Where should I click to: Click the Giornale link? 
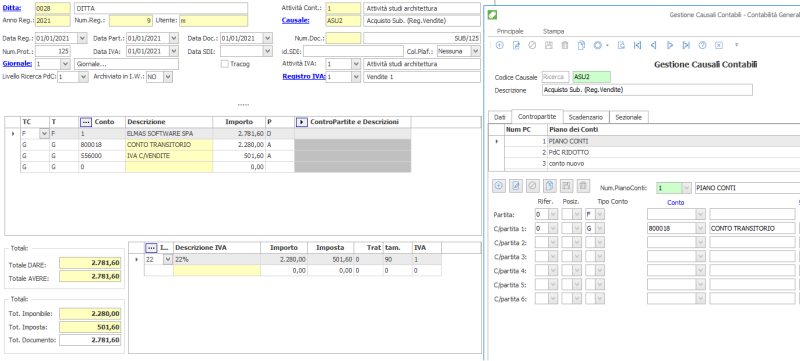pos(17,64)
